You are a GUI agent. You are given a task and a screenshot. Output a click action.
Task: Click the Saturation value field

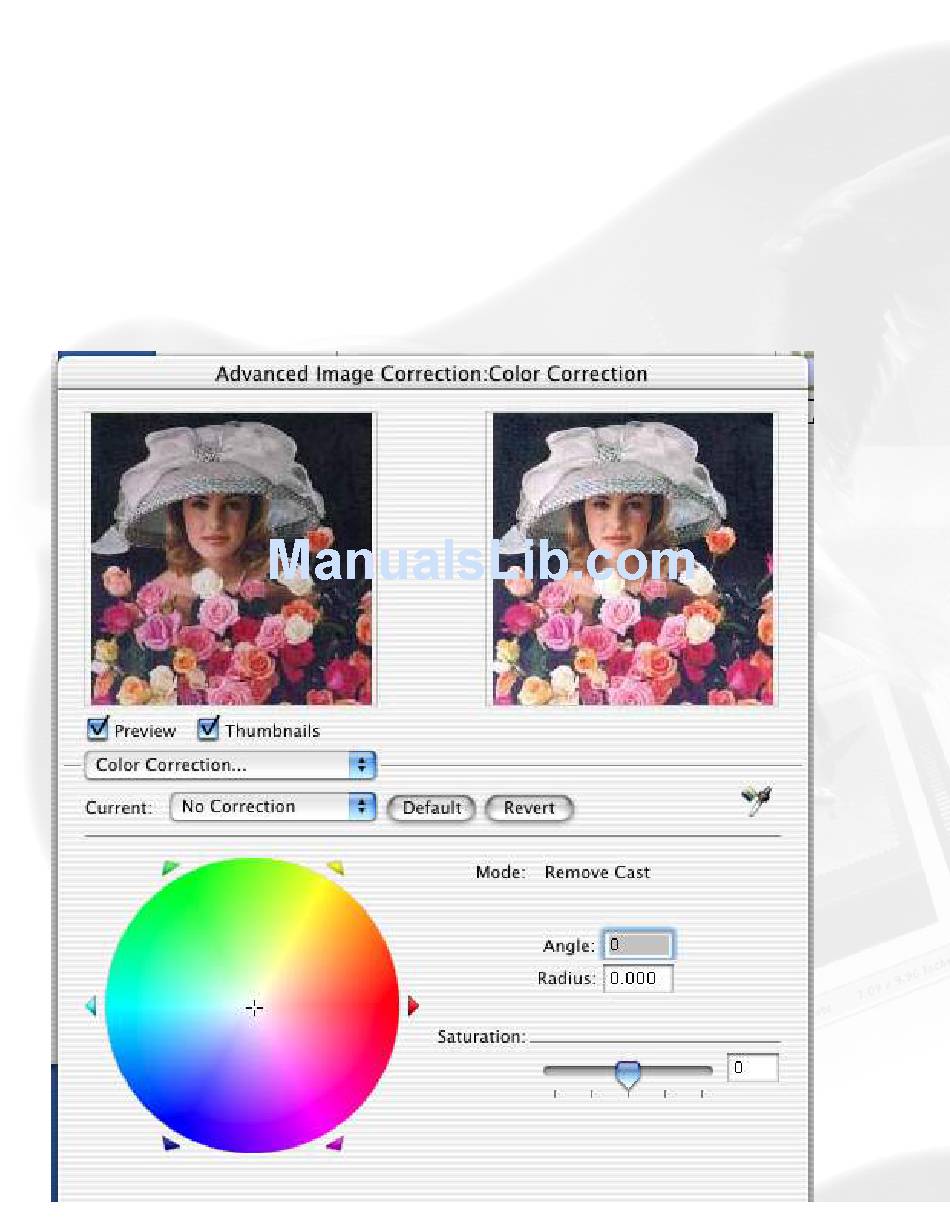(x=753, y=1068)
